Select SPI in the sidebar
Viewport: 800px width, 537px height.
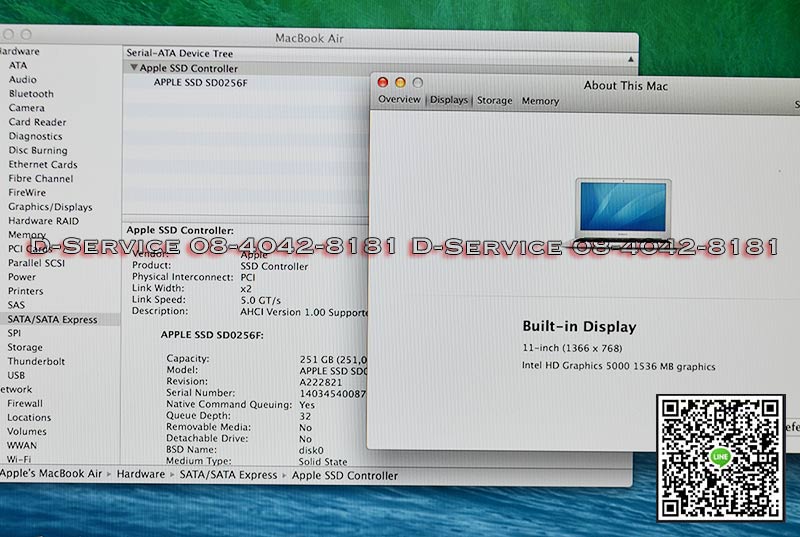point(14,333)
